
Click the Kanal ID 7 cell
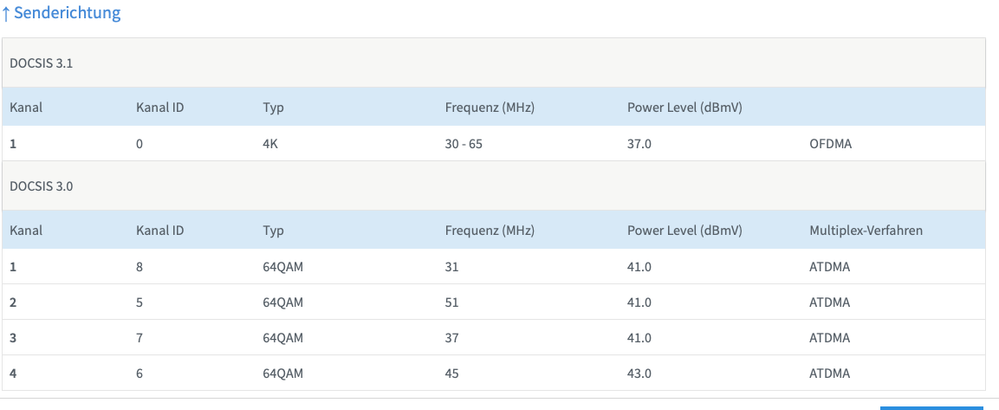click(140, 338)
